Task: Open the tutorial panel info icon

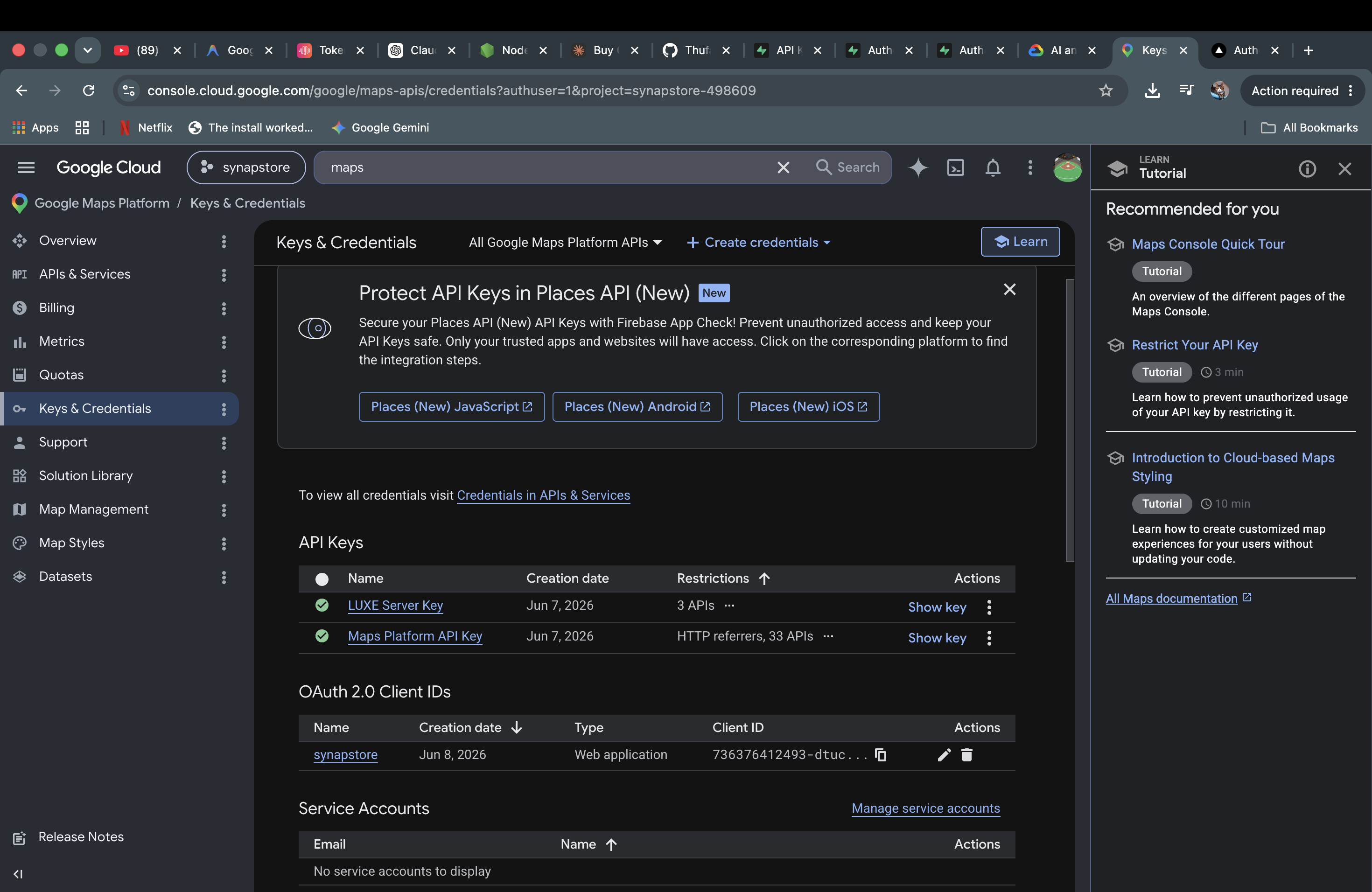Action: pos(1307,169)
